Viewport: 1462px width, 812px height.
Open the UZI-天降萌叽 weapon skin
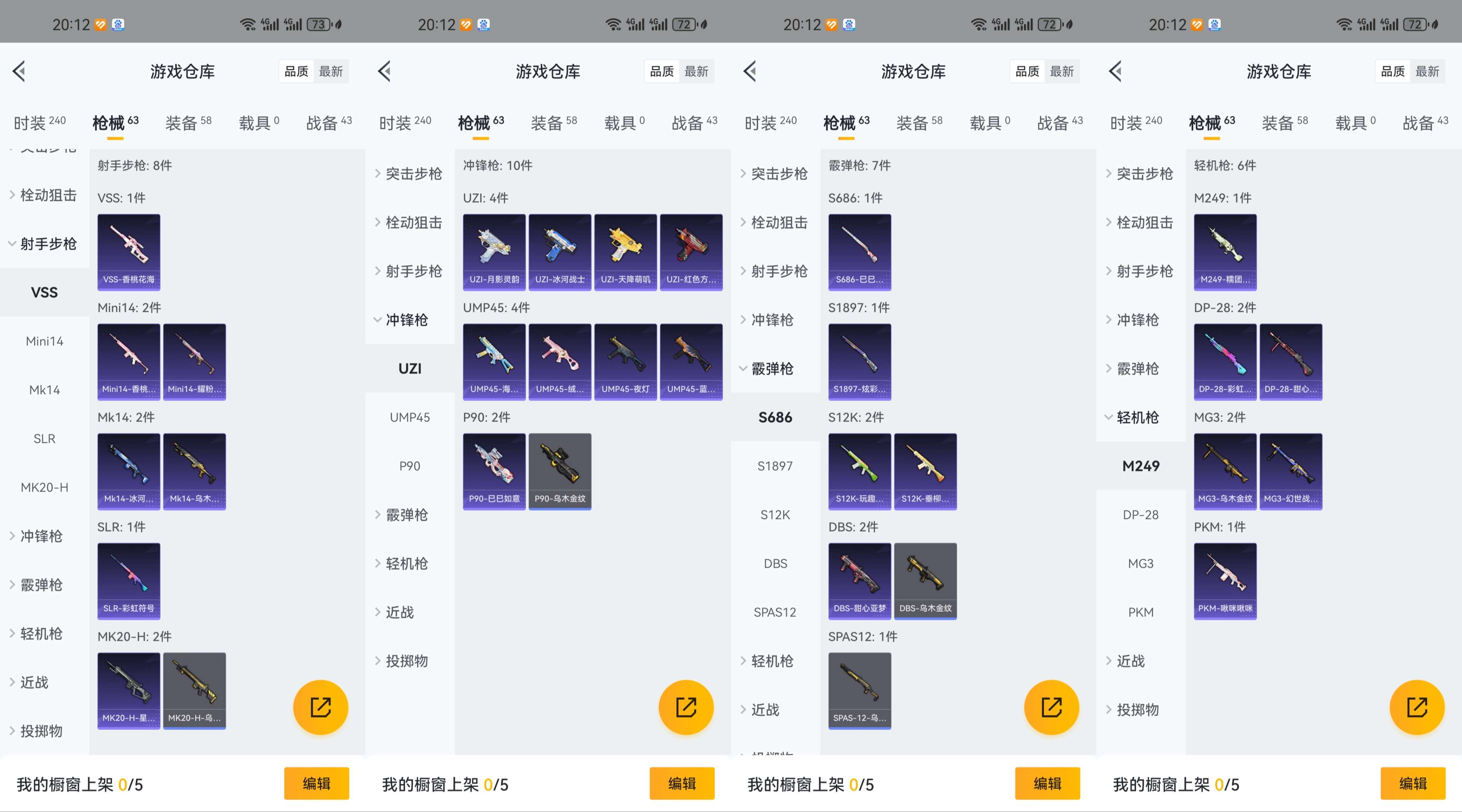coord(626,252)
